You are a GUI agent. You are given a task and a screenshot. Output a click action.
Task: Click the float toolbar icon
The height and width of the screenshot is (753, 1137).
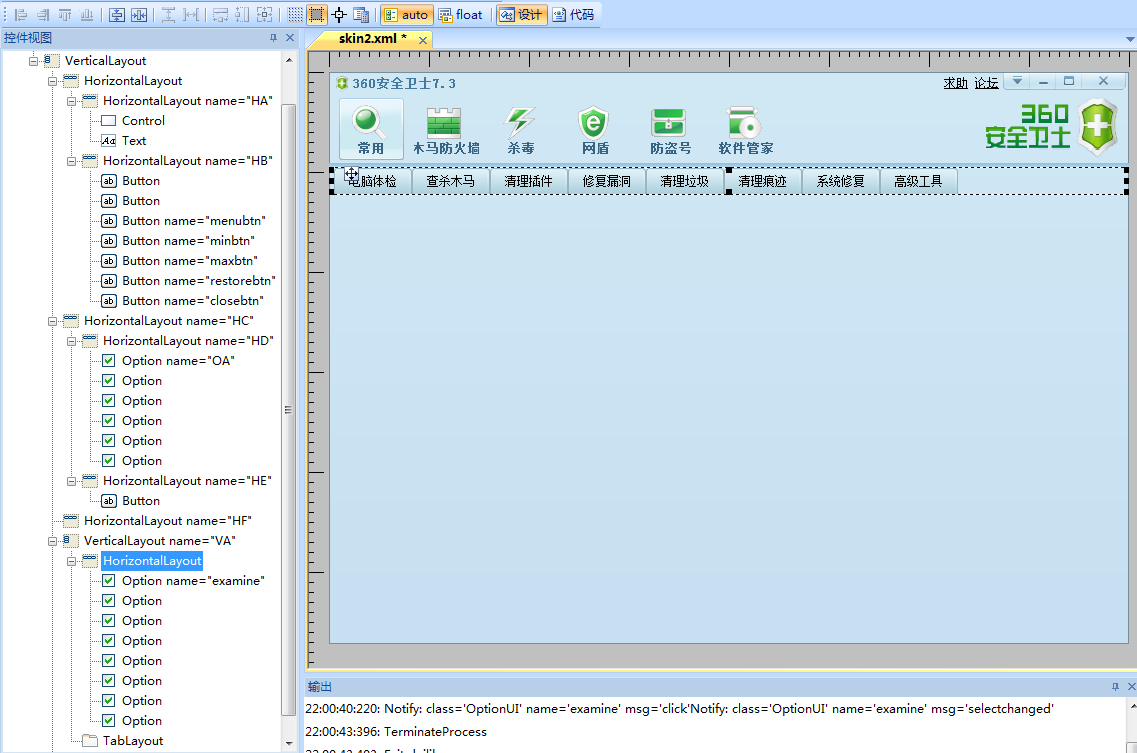tap(461, 14)
